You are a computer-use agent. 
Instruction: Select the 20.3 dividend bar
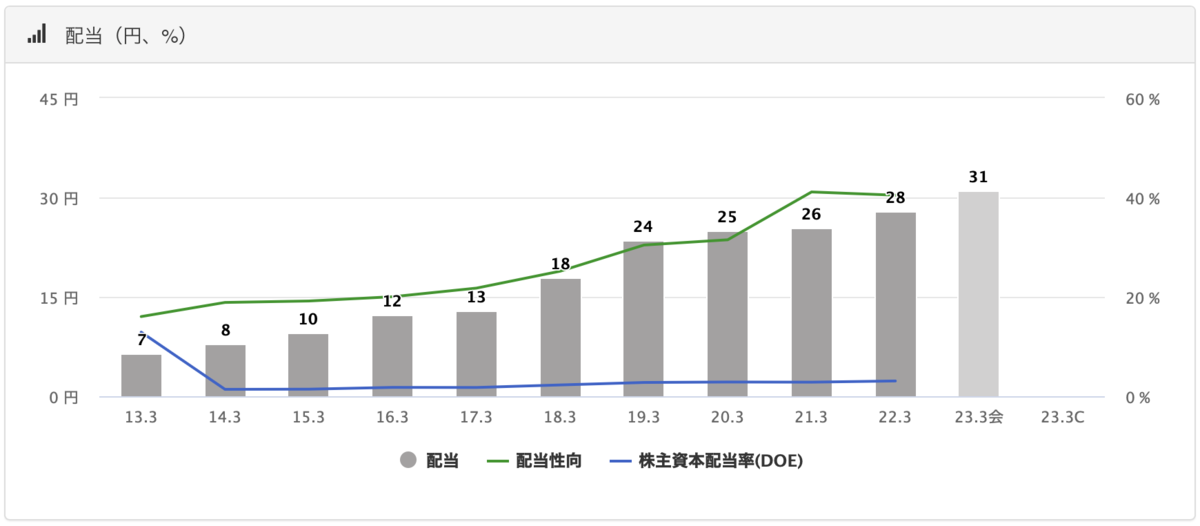pos(727,315)
